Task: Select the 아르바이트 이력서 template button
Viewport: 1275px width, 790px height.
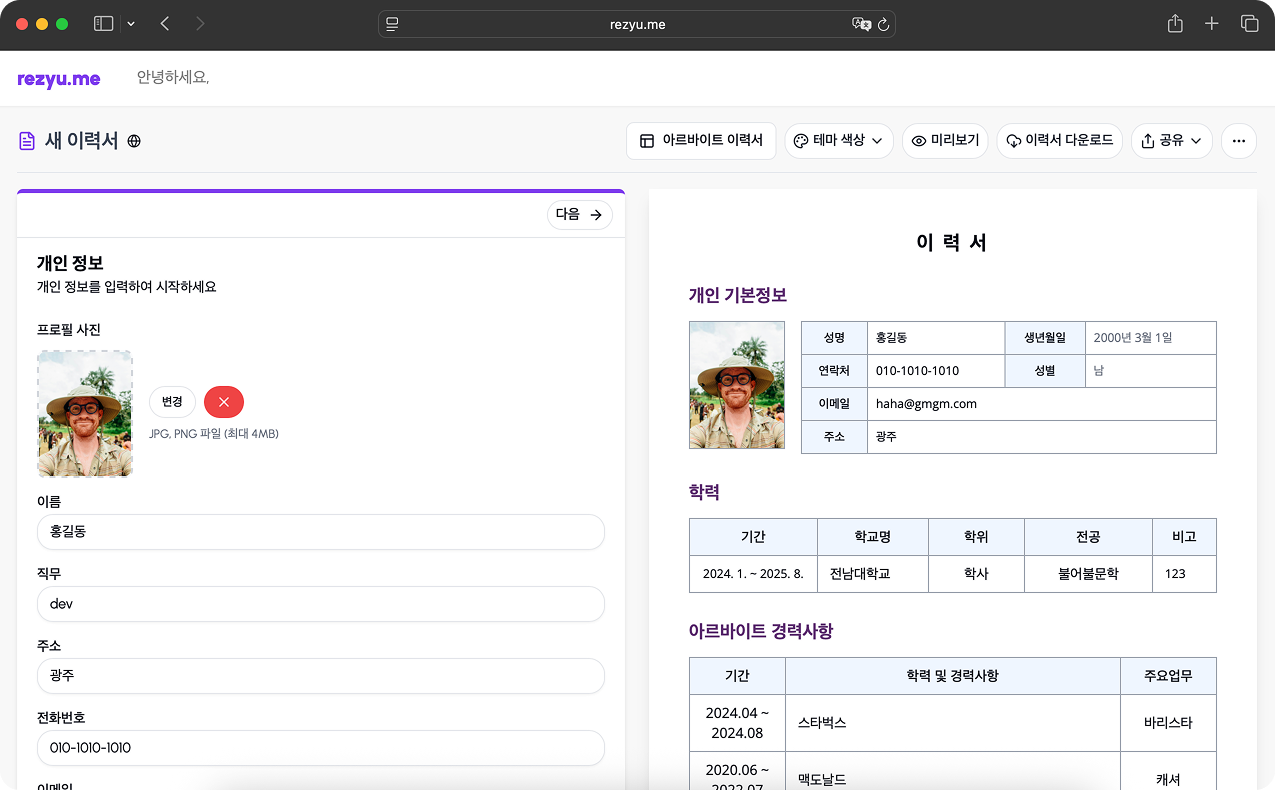Action: [701, 141]
